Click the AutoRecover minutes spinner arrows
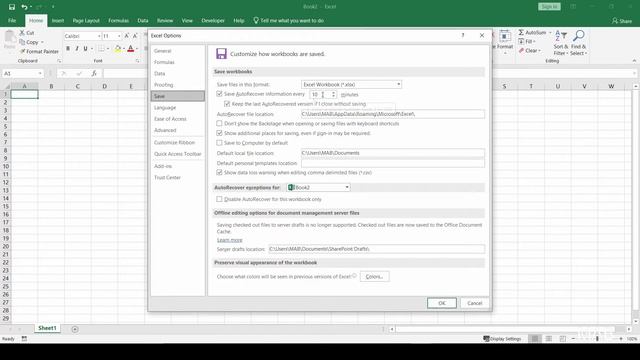 pos(333,94)
